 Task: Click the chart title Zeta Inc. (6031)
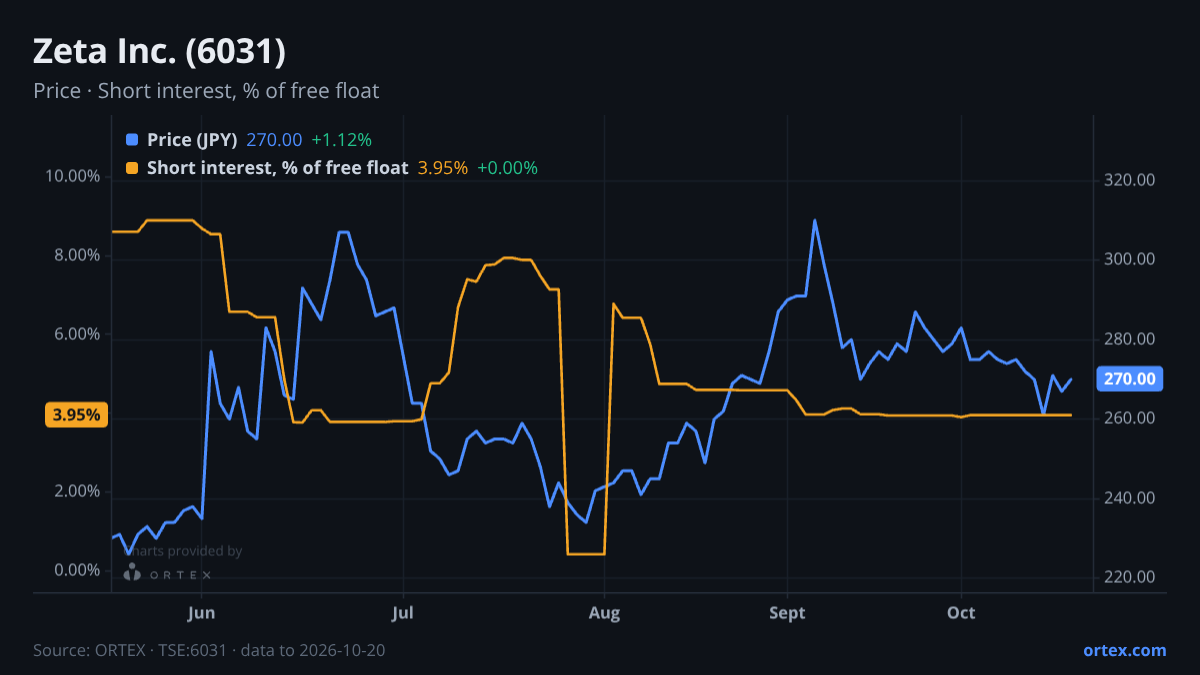160,51
